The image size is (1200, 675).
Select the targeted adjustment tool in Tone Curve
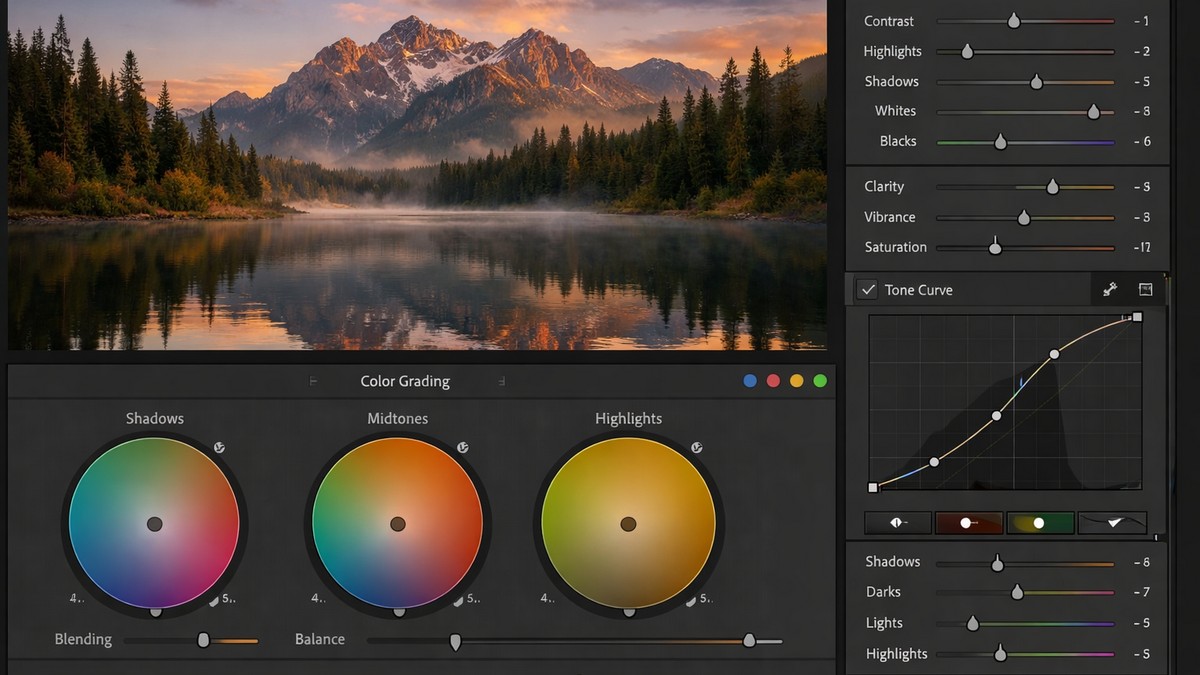[1110, 289]
